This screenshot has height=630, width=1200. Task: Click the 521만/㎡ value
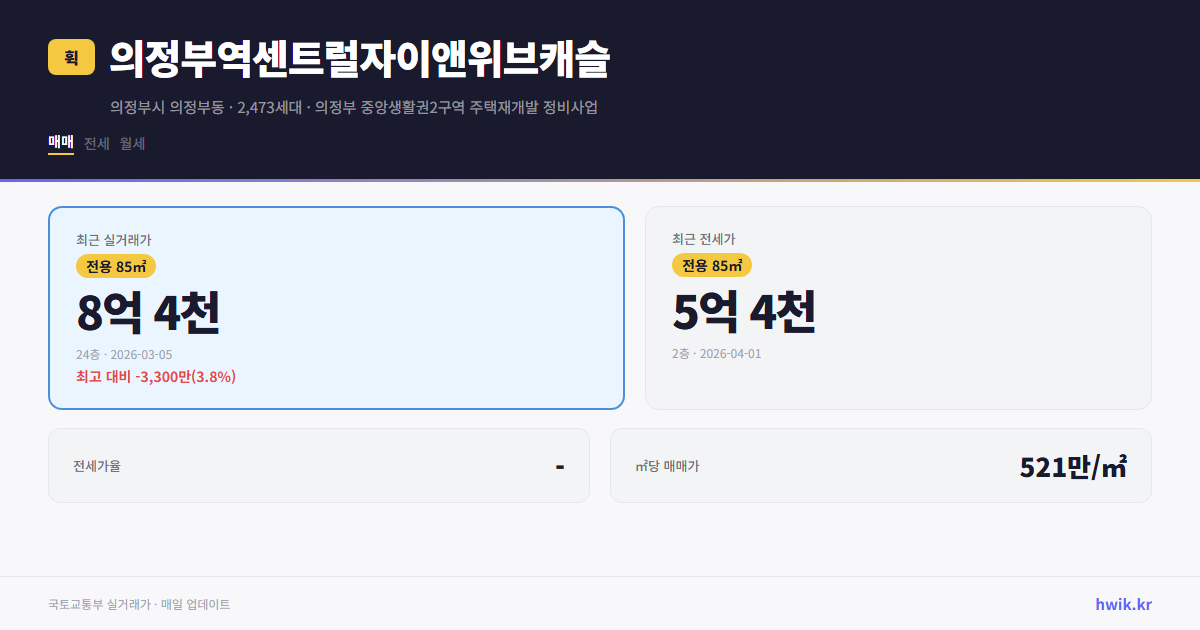click(x=1072, y=465)
